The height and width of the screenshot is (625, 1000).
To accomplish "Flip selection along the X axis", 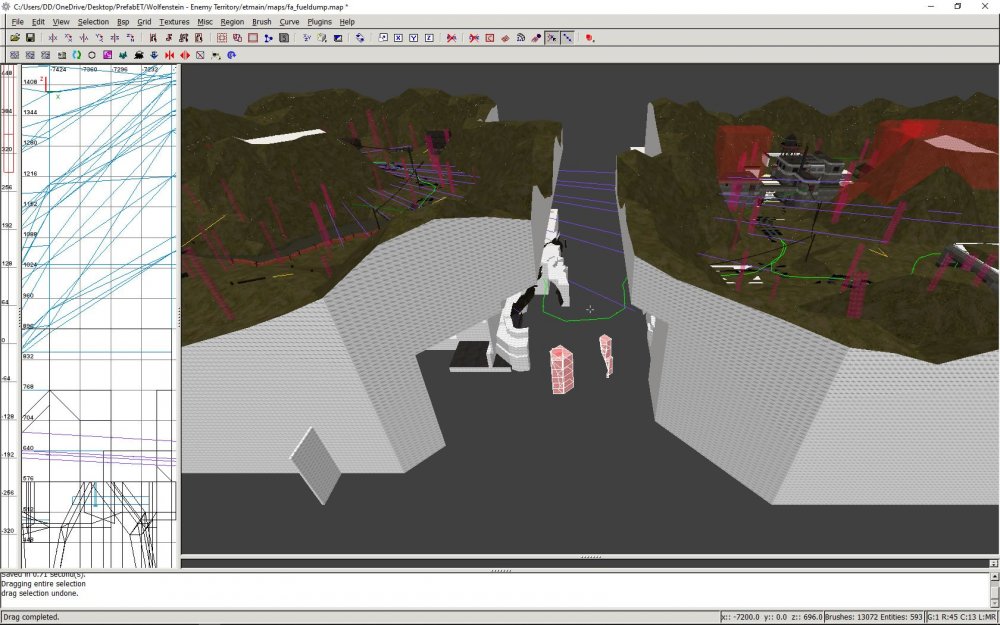I will point(53,38).
